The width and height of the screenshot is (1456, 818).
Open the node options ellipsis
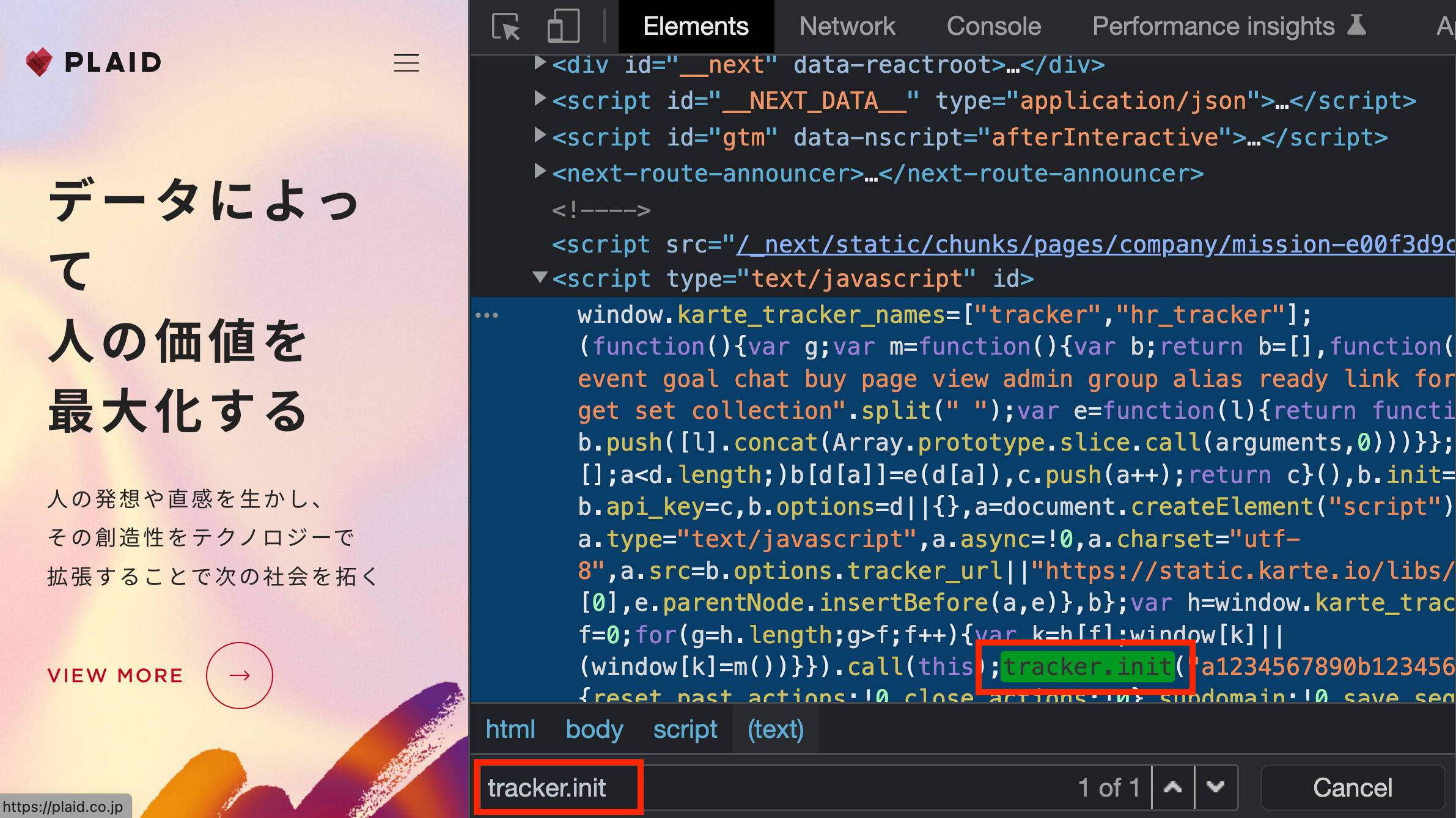coord(487,315)
